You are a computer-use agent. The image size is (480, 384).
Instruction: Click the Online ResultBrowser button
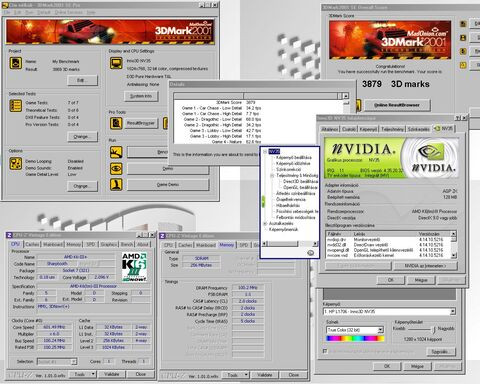coord(397,105)
